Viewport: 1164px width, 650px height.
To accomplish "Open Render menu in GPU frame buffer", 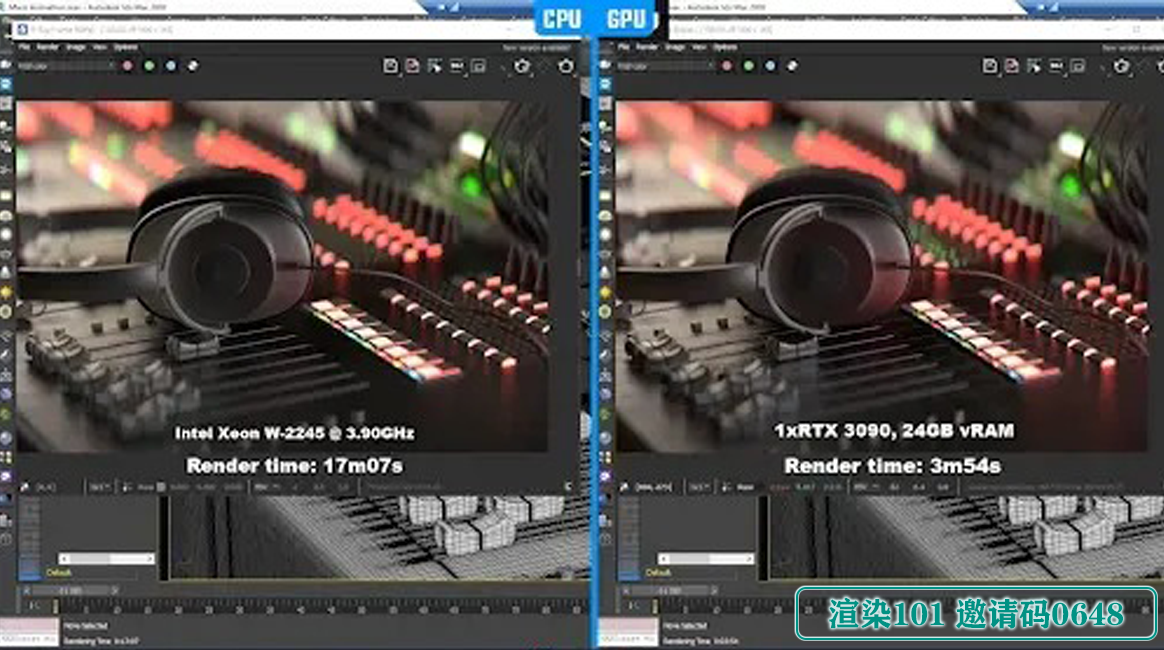I will coord(647,47).
